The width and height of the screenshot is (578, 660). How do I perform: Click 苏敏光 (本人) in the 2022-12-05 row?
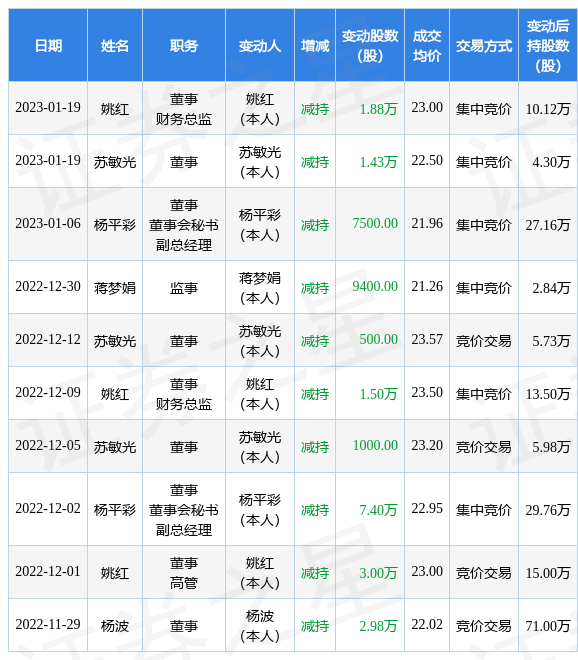click(x=260, y=447)
